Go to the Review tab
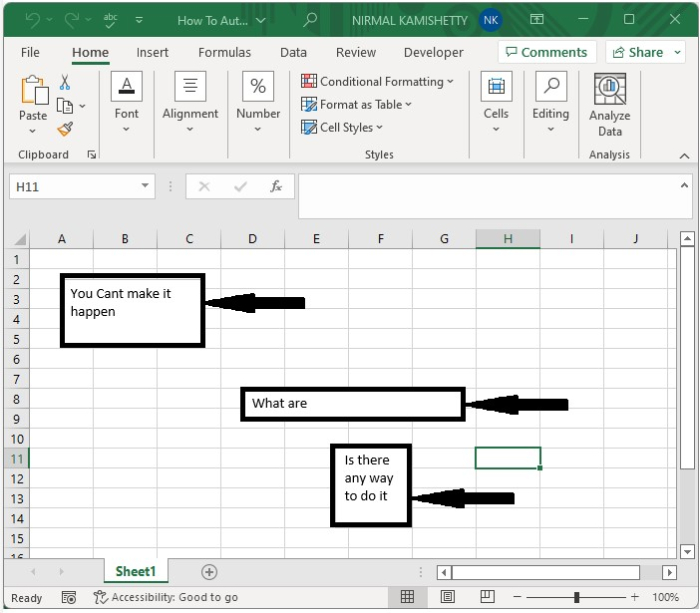Image resolution: width=700 pixels, height=613 pixels. 356,52
